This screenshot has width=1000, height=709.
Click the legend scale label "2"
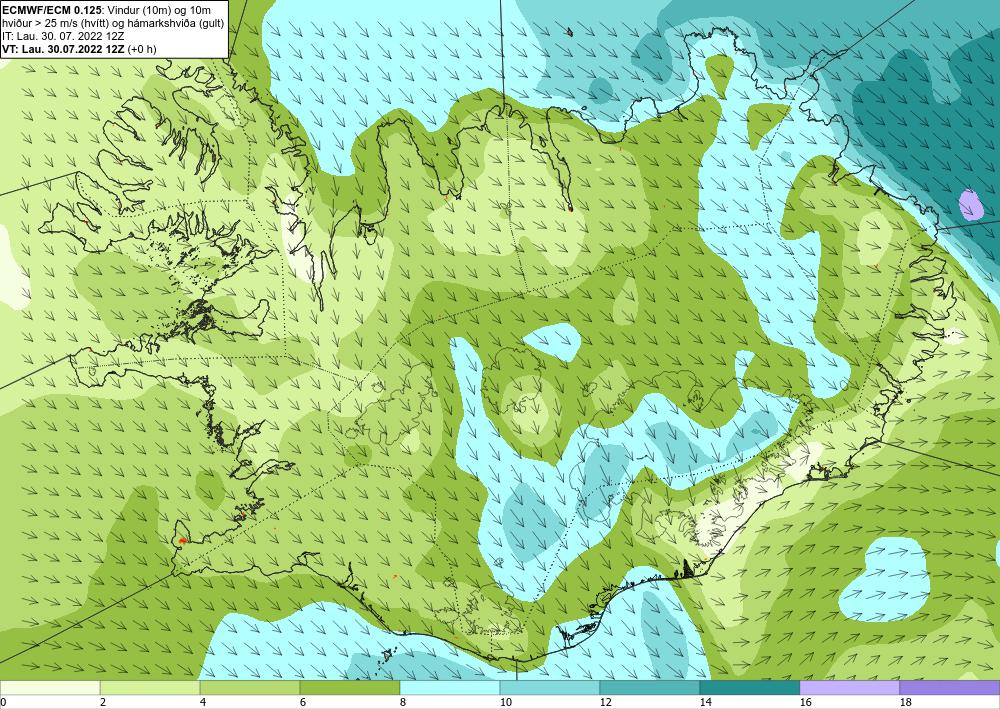pos(103,702)
